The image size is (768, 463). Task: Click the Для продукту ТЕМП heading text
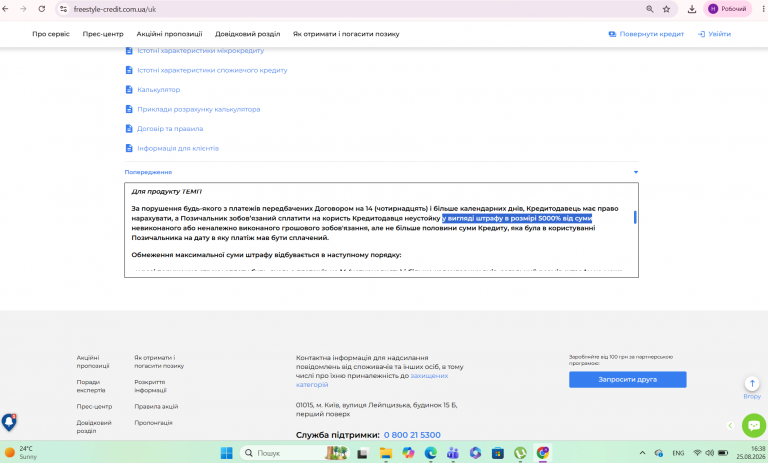coord(167,192)
